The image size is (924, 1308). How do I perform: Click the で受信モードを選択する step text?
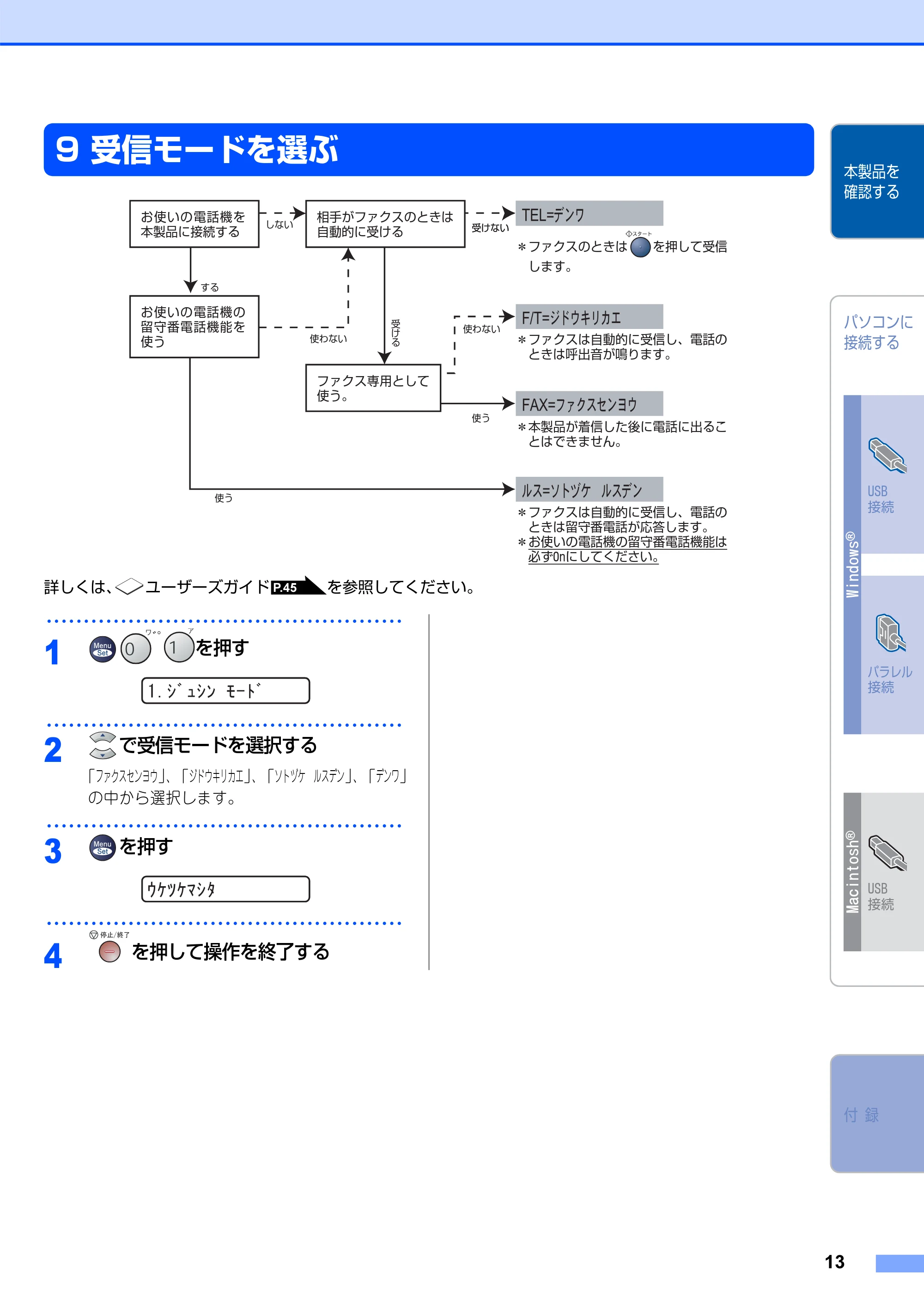[x=218, y=745]
